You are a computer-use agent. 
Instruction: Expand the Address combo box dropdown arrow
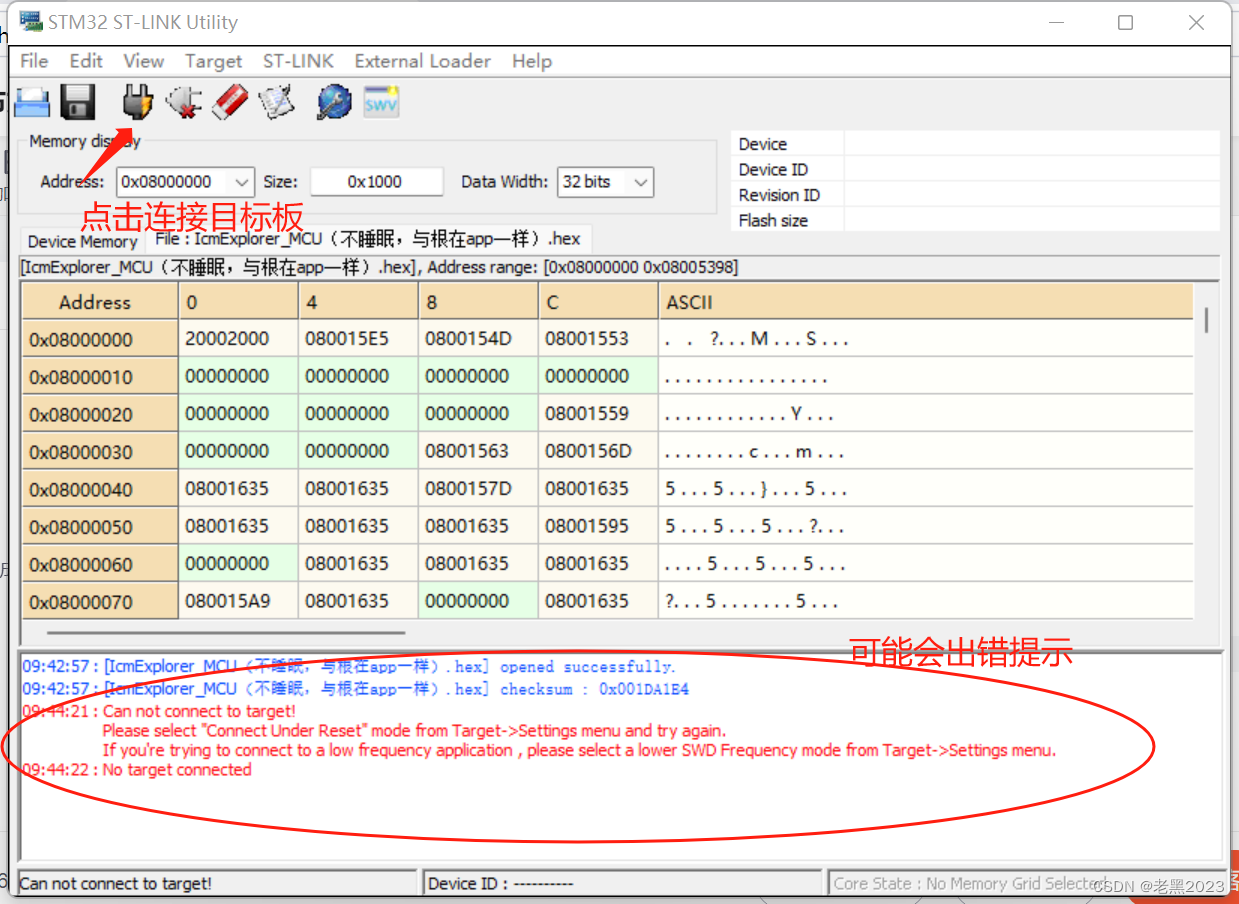tap(241, 182)
